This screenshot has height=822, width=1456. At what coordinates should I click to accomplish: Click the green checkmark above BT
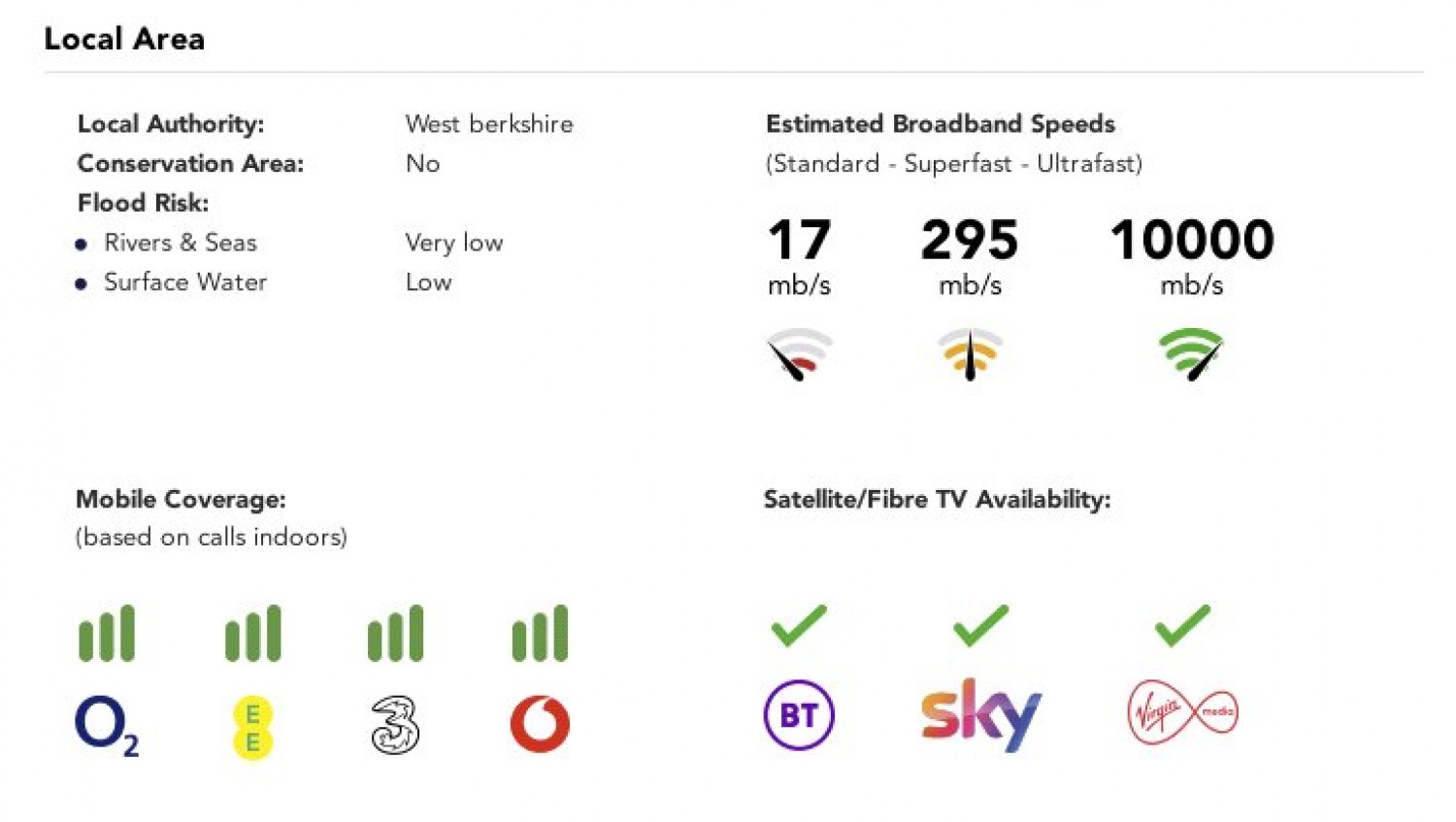[x=799, y=626]
